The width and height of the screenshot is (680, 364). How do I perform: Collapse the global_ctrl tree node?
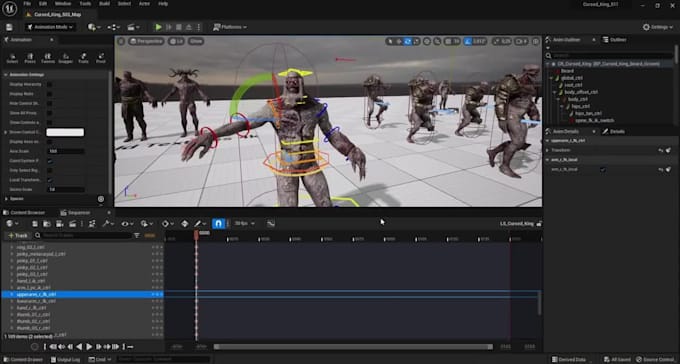click(552, 78)
